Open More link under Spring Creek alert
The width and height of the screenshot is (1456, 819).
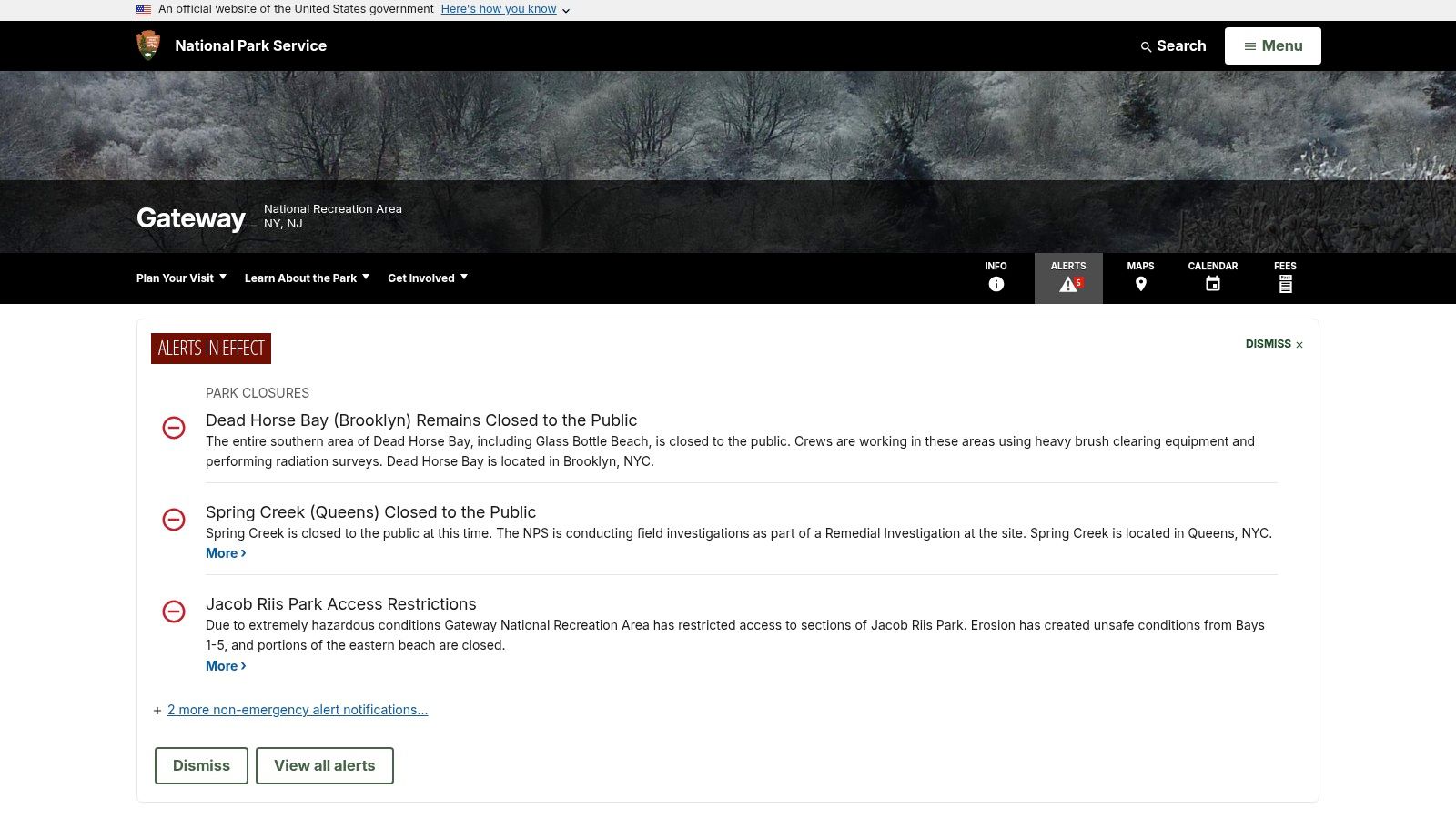point(226,553)
